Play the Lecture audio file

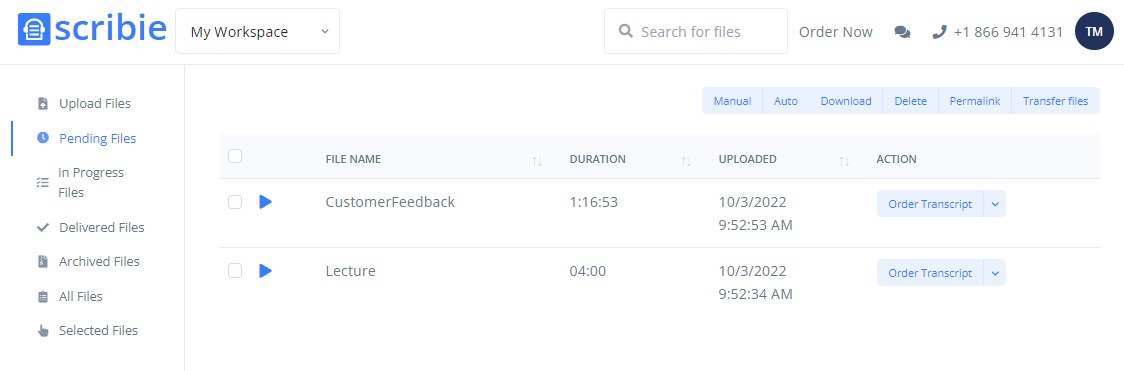[x=265, y=271]
